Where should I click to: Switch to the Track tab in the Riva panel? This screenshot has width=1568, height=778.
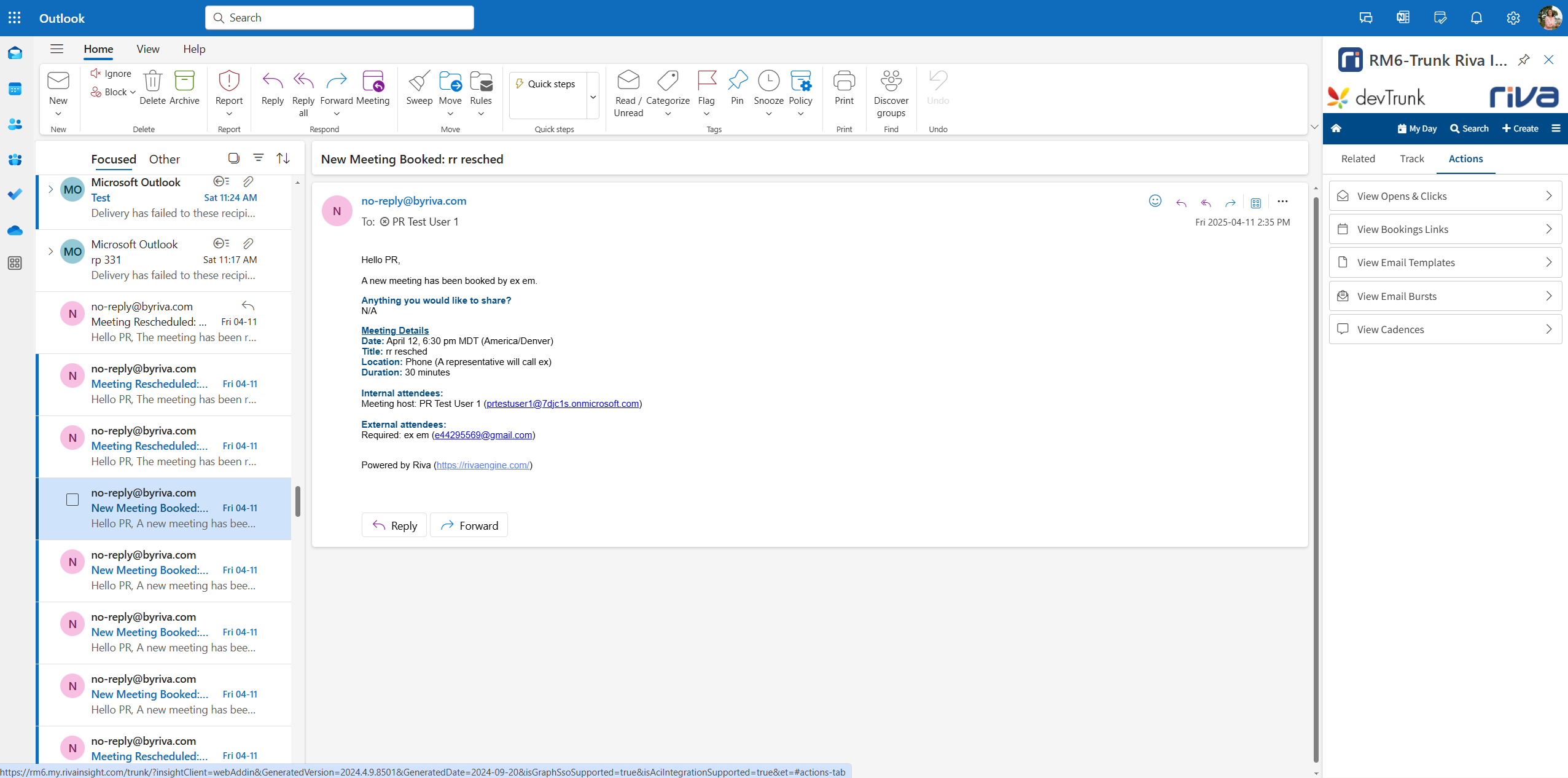pos(1411,159)
